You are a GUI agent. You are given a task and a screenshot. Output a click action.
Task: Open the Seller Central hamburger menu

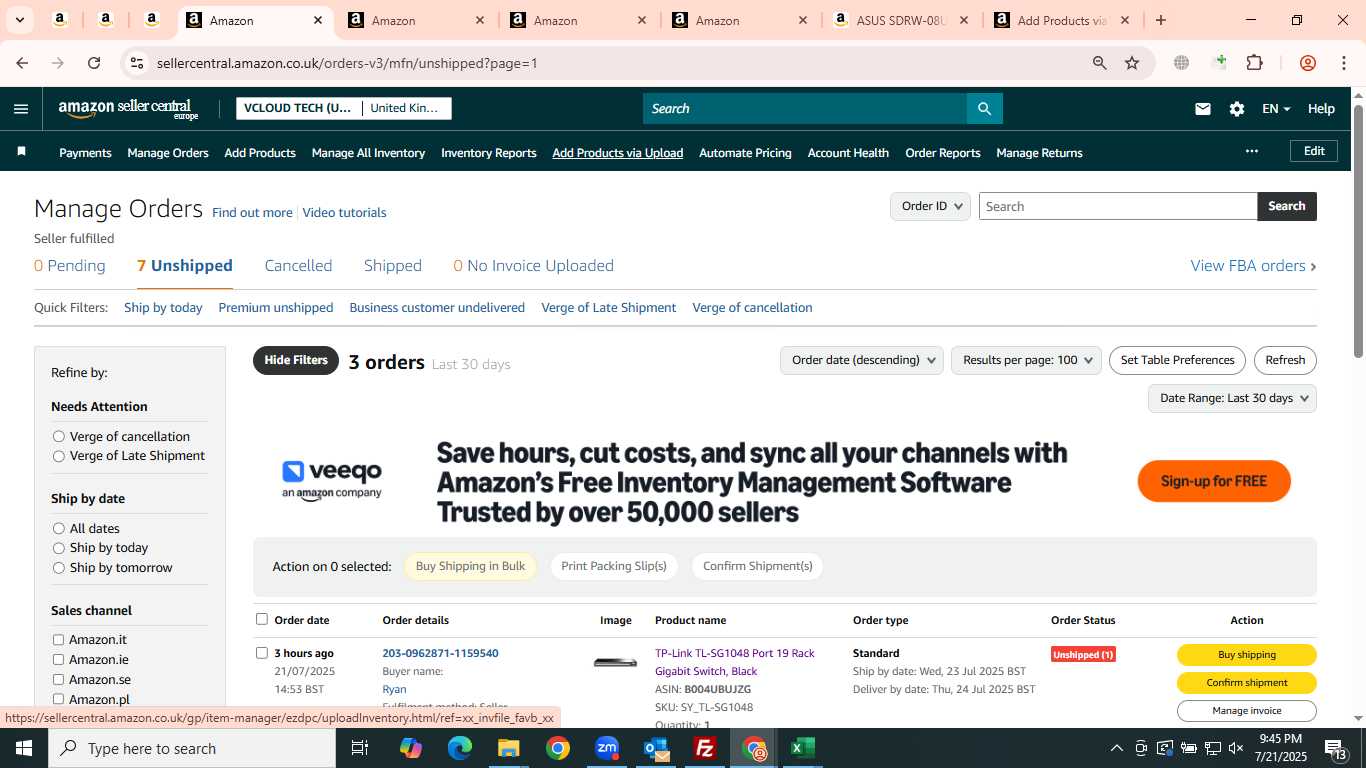click(x=21, y=109)
